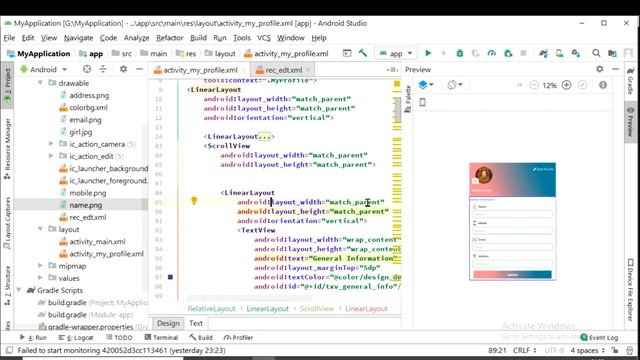Collapse the layout folder
This screenshot has height=360, width=640.
(x=40, y=229)
